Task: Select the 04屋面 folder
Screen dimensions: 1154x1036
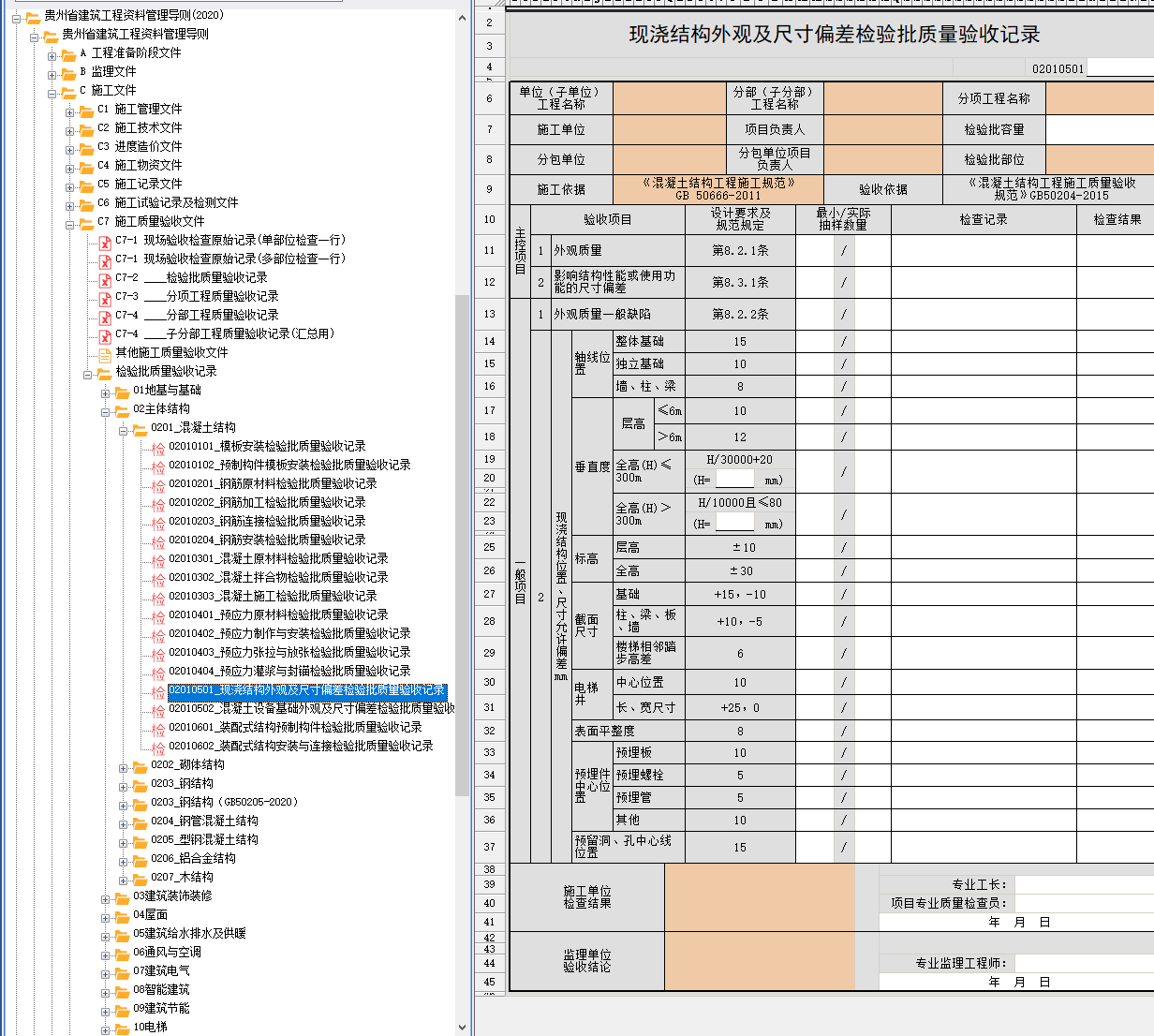Action: 150,915
